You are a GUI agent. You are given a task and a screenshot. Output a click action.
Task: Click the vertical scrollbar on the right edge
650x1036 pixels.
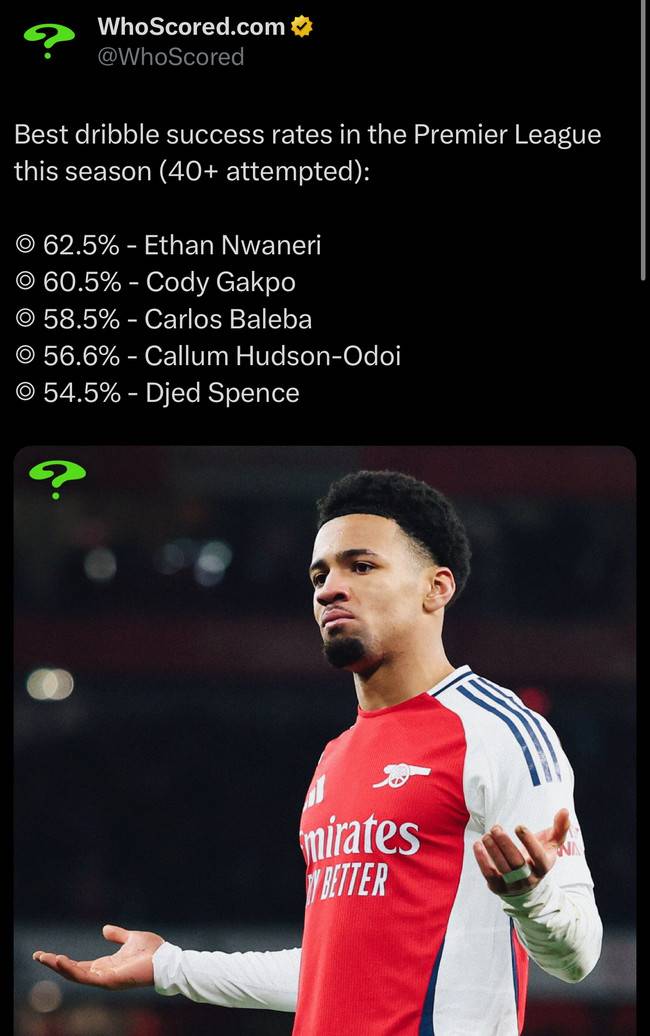642,140
